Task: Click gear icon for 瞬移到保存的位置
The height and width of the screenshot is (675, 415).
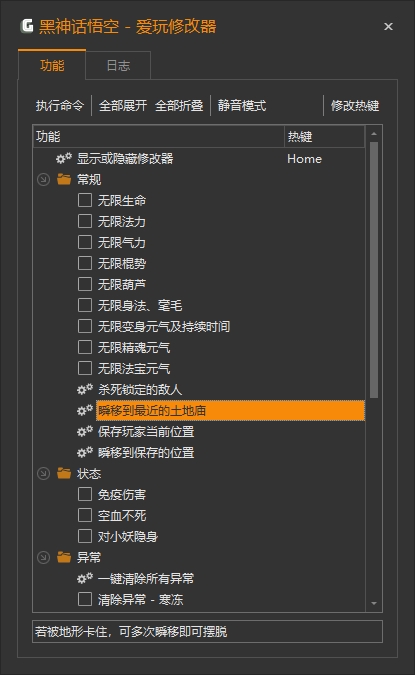Action: pos(85,452)
